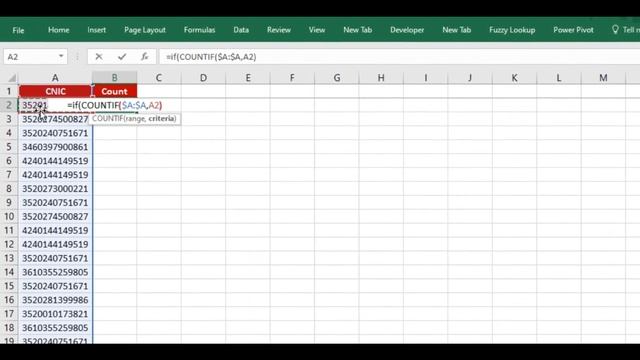
Task: Select row 16 header
Action: pyautogui.click(x=9, y=300)
